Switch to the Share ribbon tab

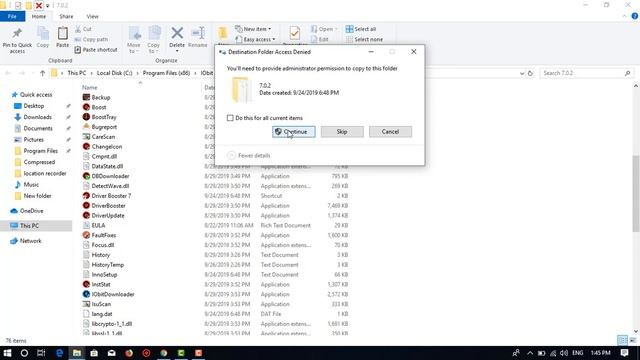tap(66, 16)
